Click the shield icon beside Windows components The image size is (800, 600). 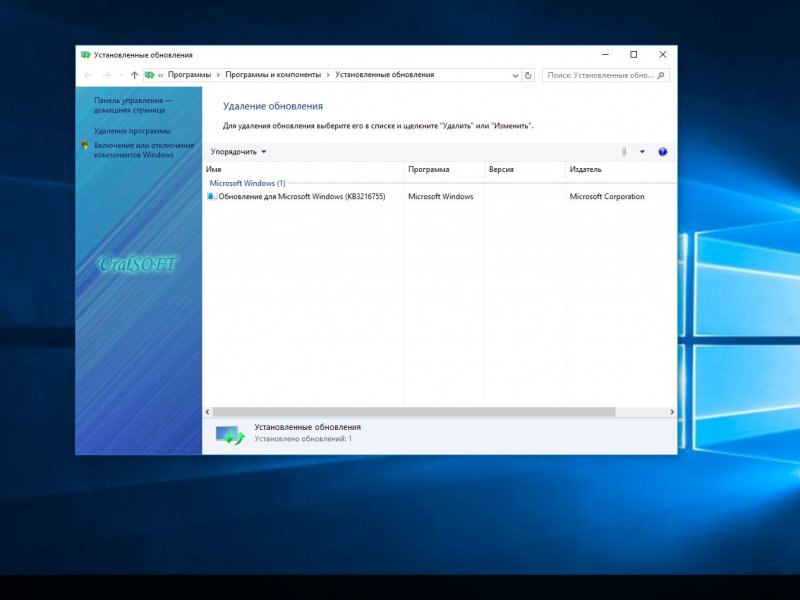(85, 145)
